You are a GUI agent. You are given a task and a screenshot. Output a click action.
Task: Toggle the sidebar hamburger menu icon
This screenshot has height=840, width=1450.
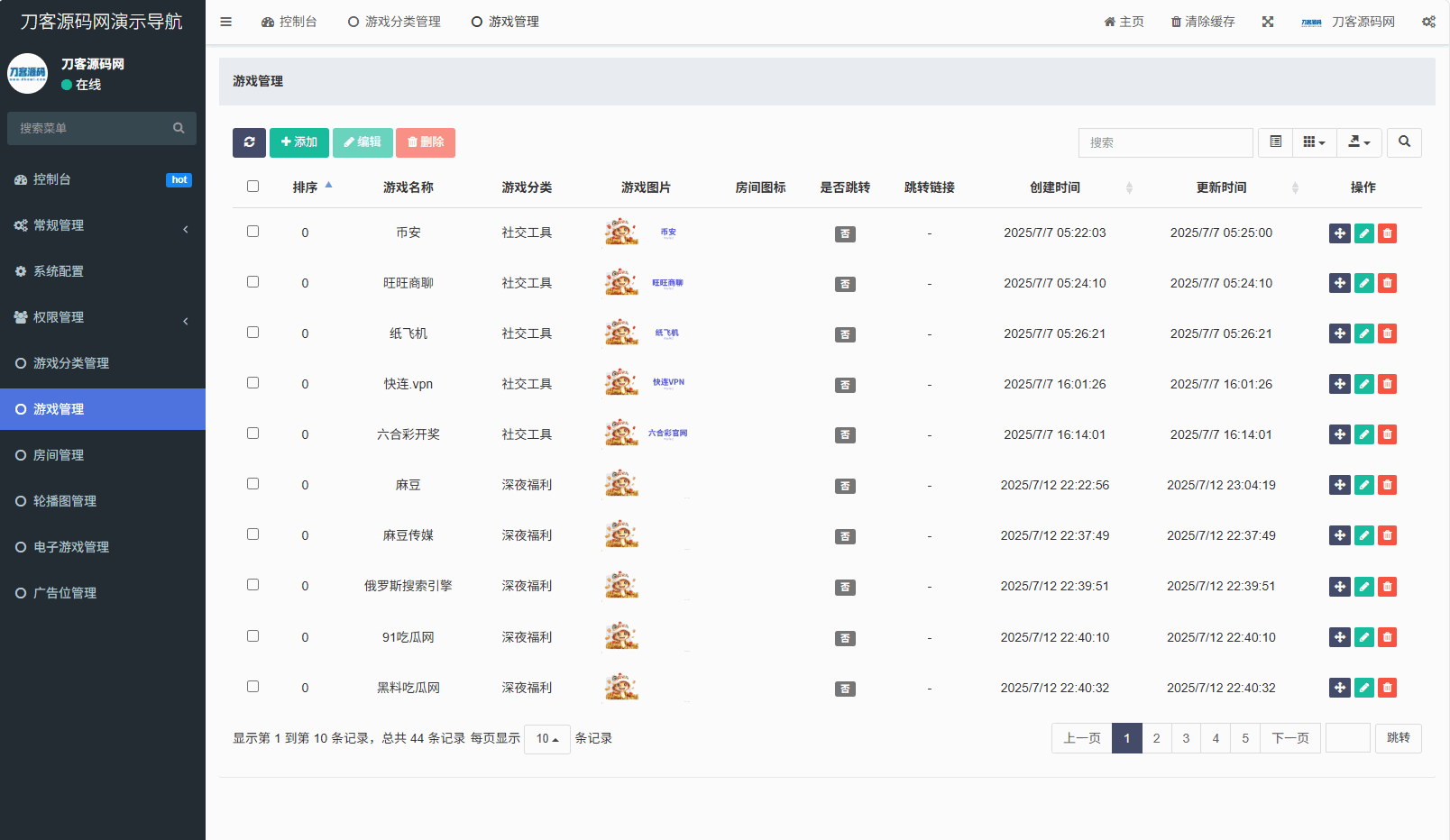click(x=226, y=22)
